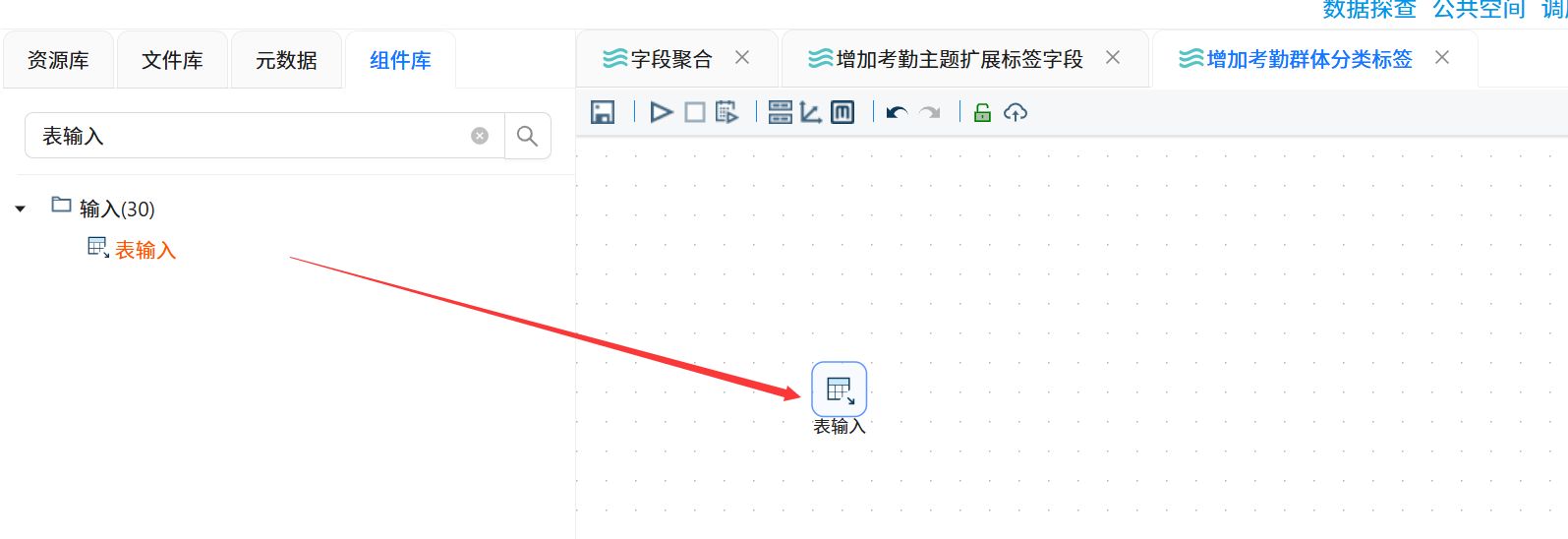1568x539 pixels.
Task: Clear the search box text
Action: tap(480, 136)
